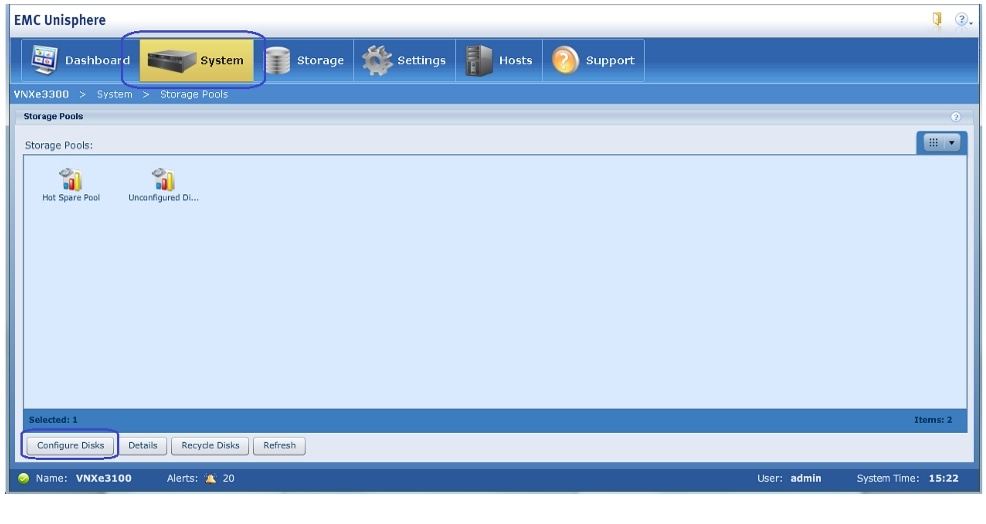Click the Settings gear icon

[x=377, y=60]
